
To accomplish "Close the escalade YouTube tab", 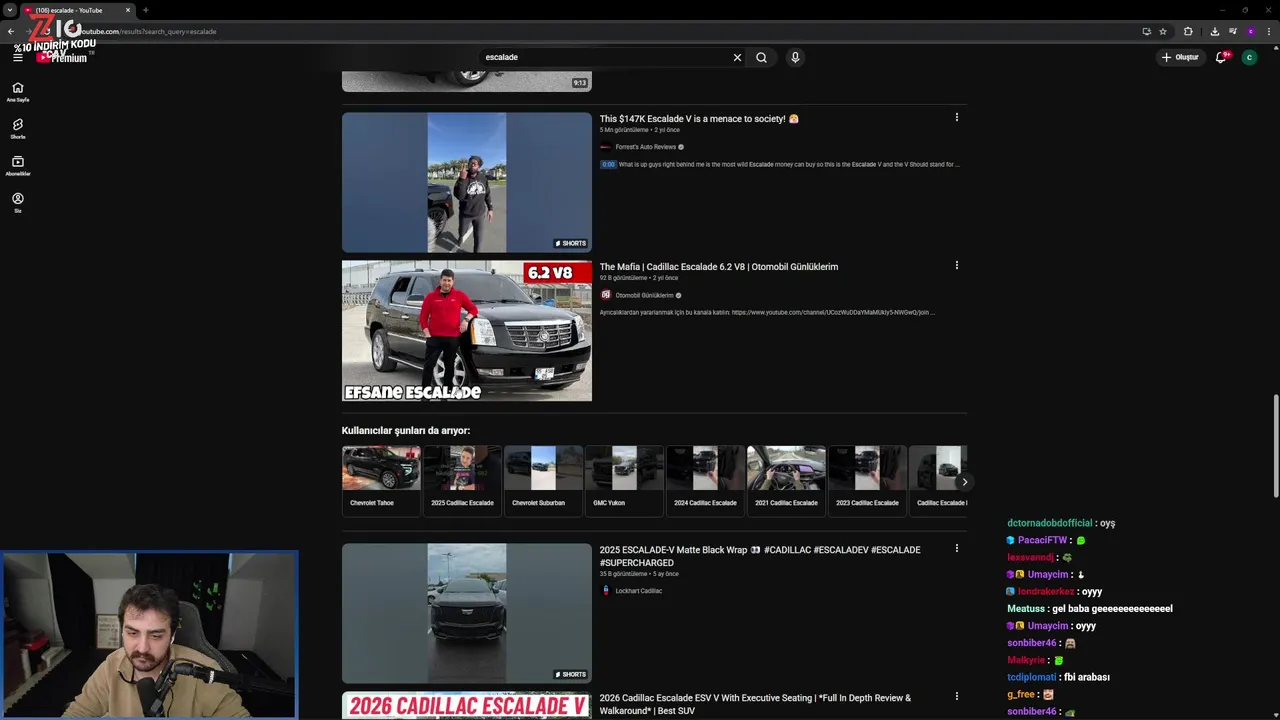I will 128,10.
